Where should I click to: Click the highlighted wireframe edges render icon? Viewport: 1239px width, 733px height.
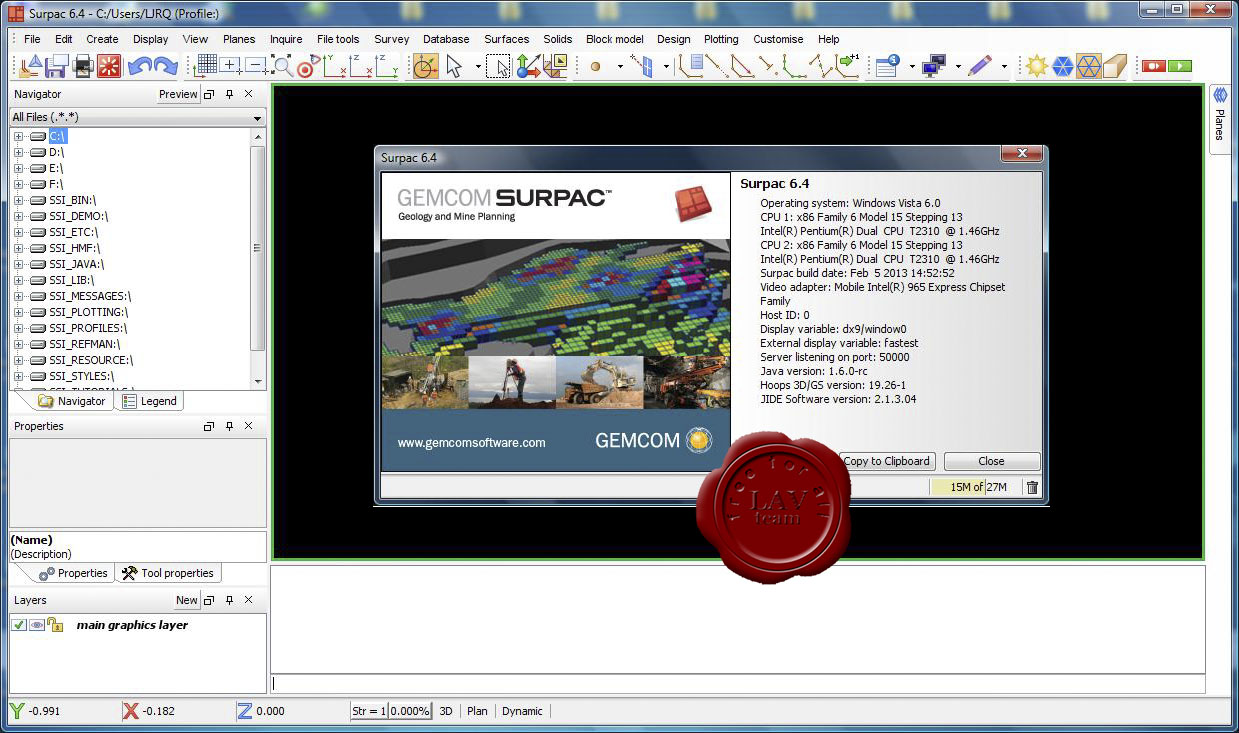[x=1088, y=66]
